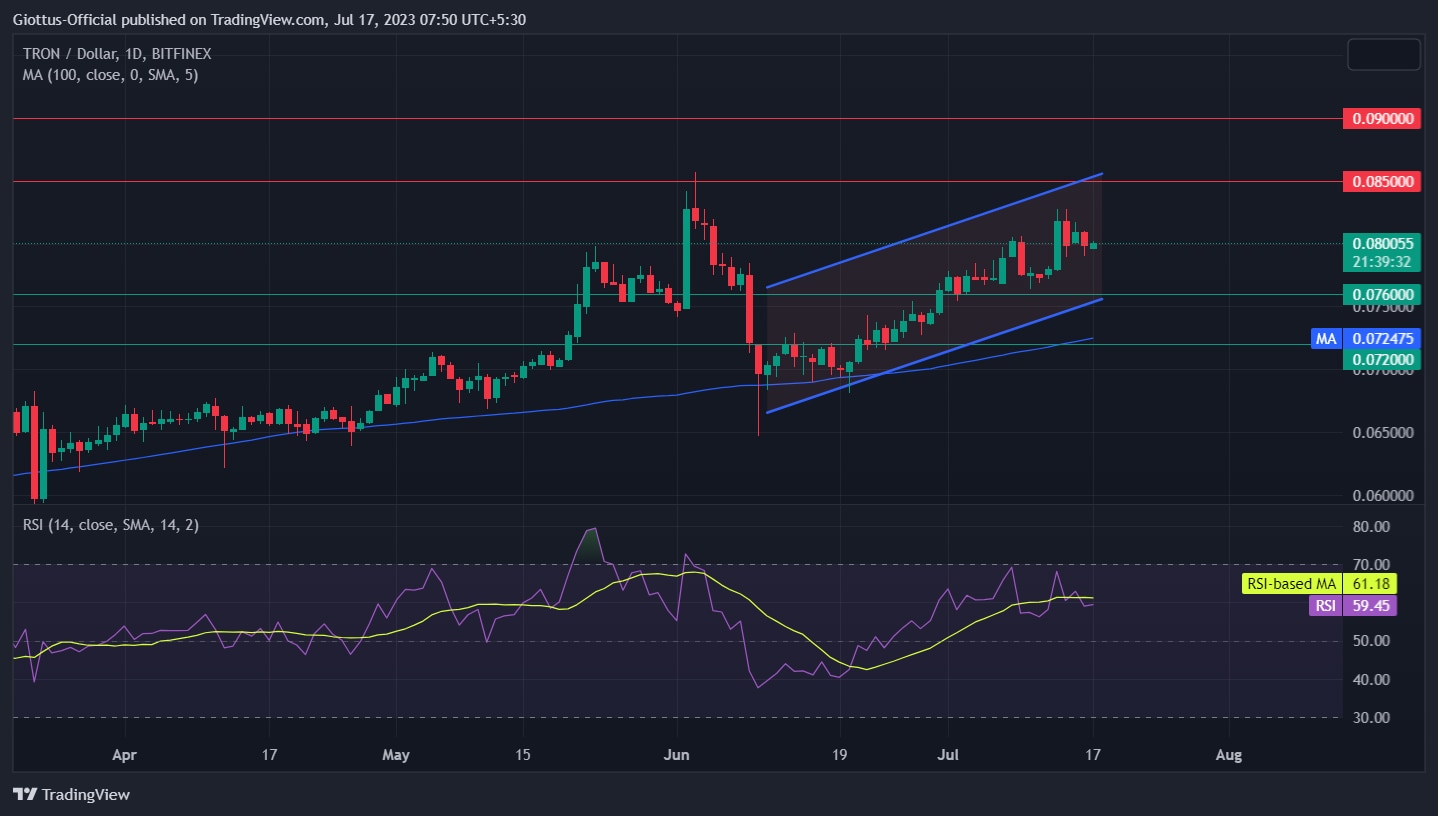The height and width of the screenshot is (816, 1438).
Task: Click the empty box in top-right corner
Action: (1383, 54)
